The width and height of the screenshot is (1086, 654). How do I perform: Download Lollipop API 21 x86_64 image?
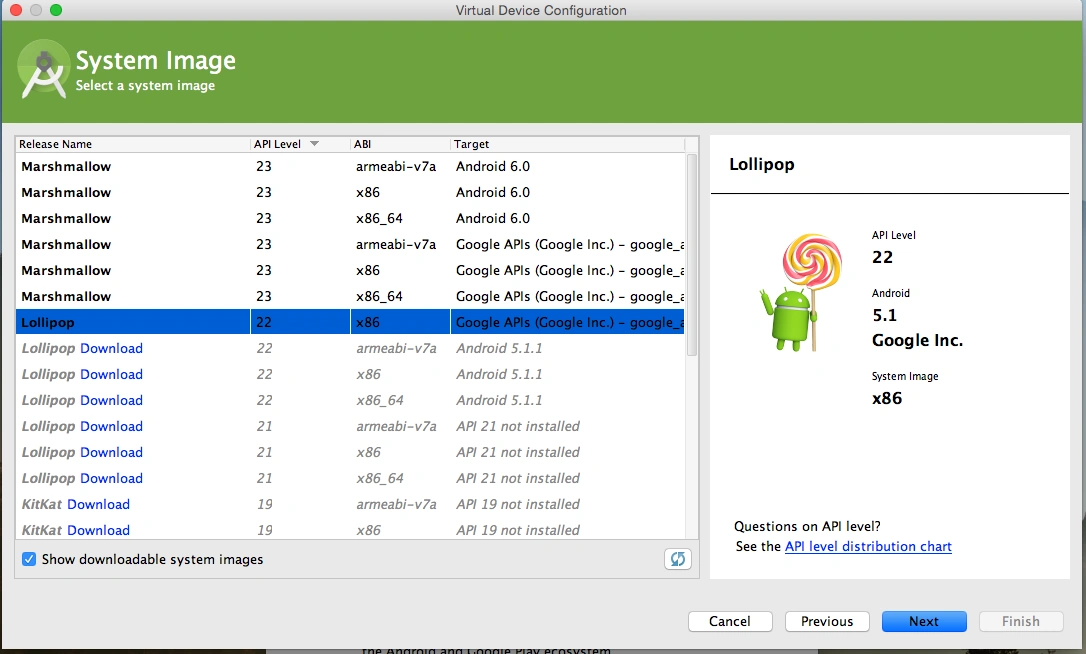pyautogui.click(x=112, y=478)
